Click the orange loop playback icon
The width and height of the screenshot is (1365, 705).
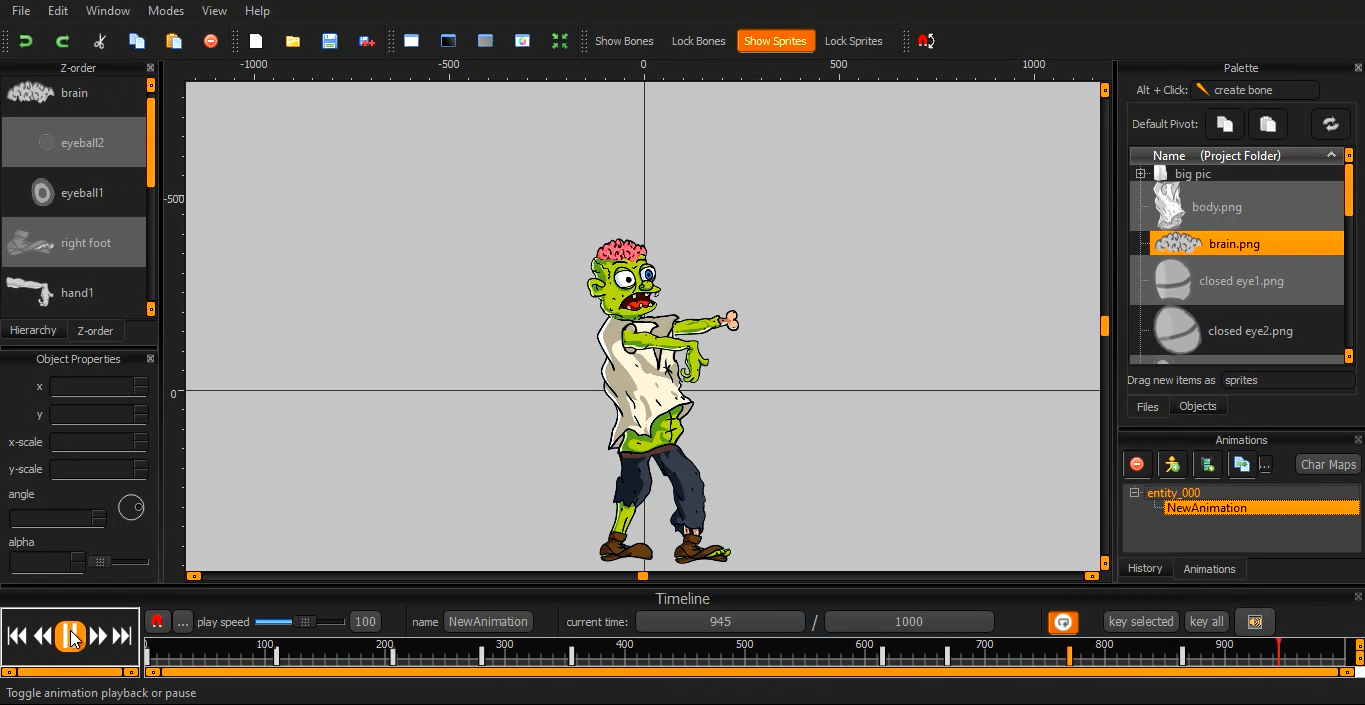1063,622
